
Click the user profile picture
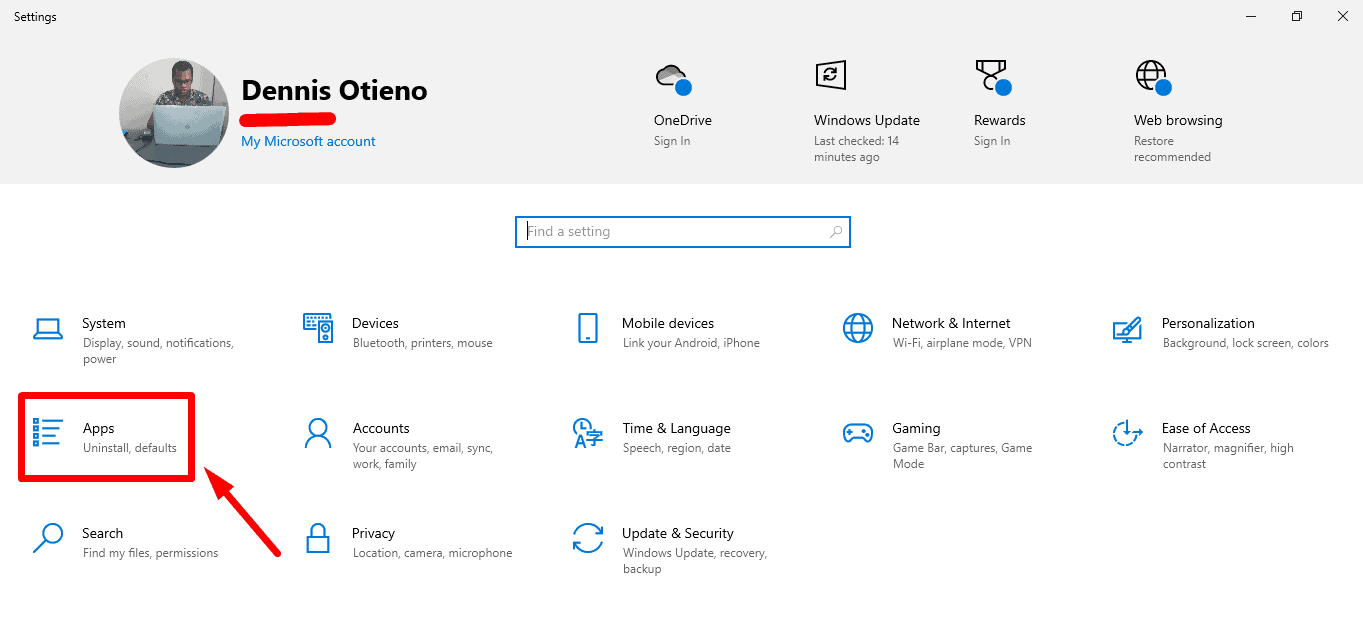(174, 112)
